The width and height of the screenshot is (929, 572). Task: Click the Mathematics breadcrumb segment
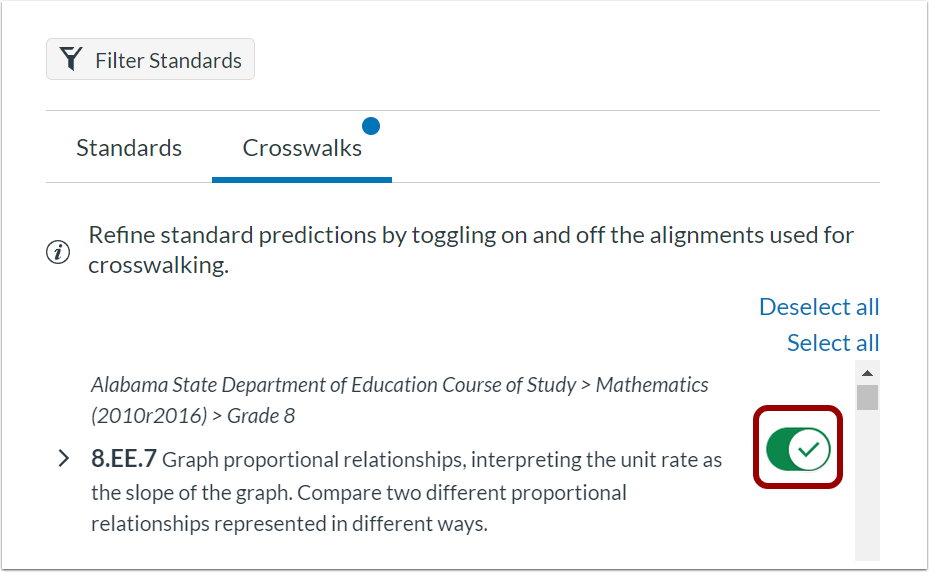click(x=652, y=385)
